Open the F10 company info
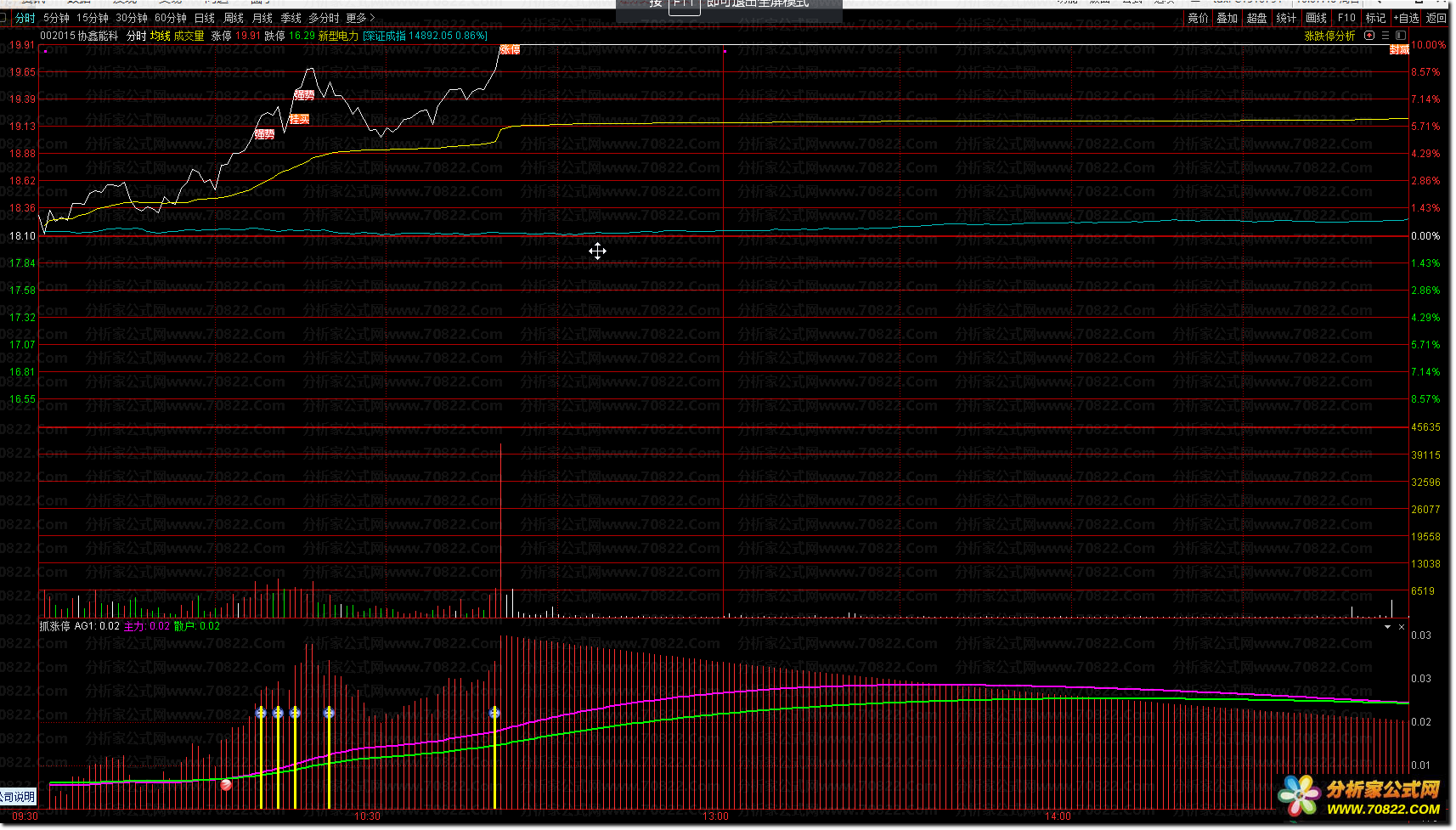Viewport: 1456px width, 830px height. (1346, 18)
